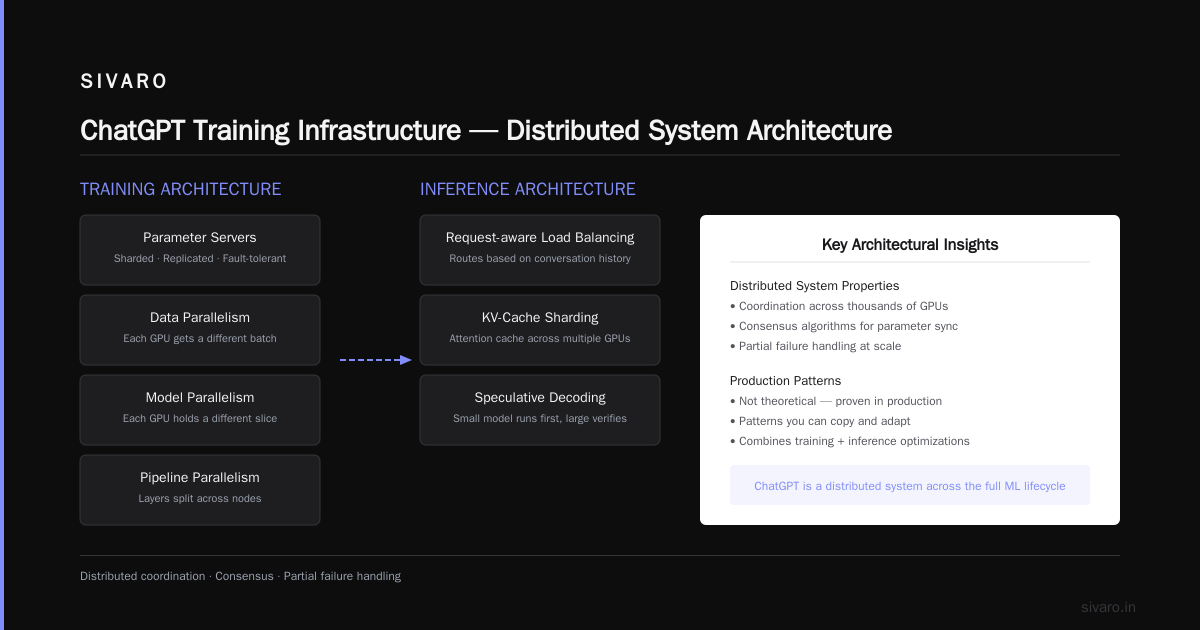Viewport: 1200px width, 630px height.
Task: Click the Production Patterns subheading
Action: click(786, 381)
